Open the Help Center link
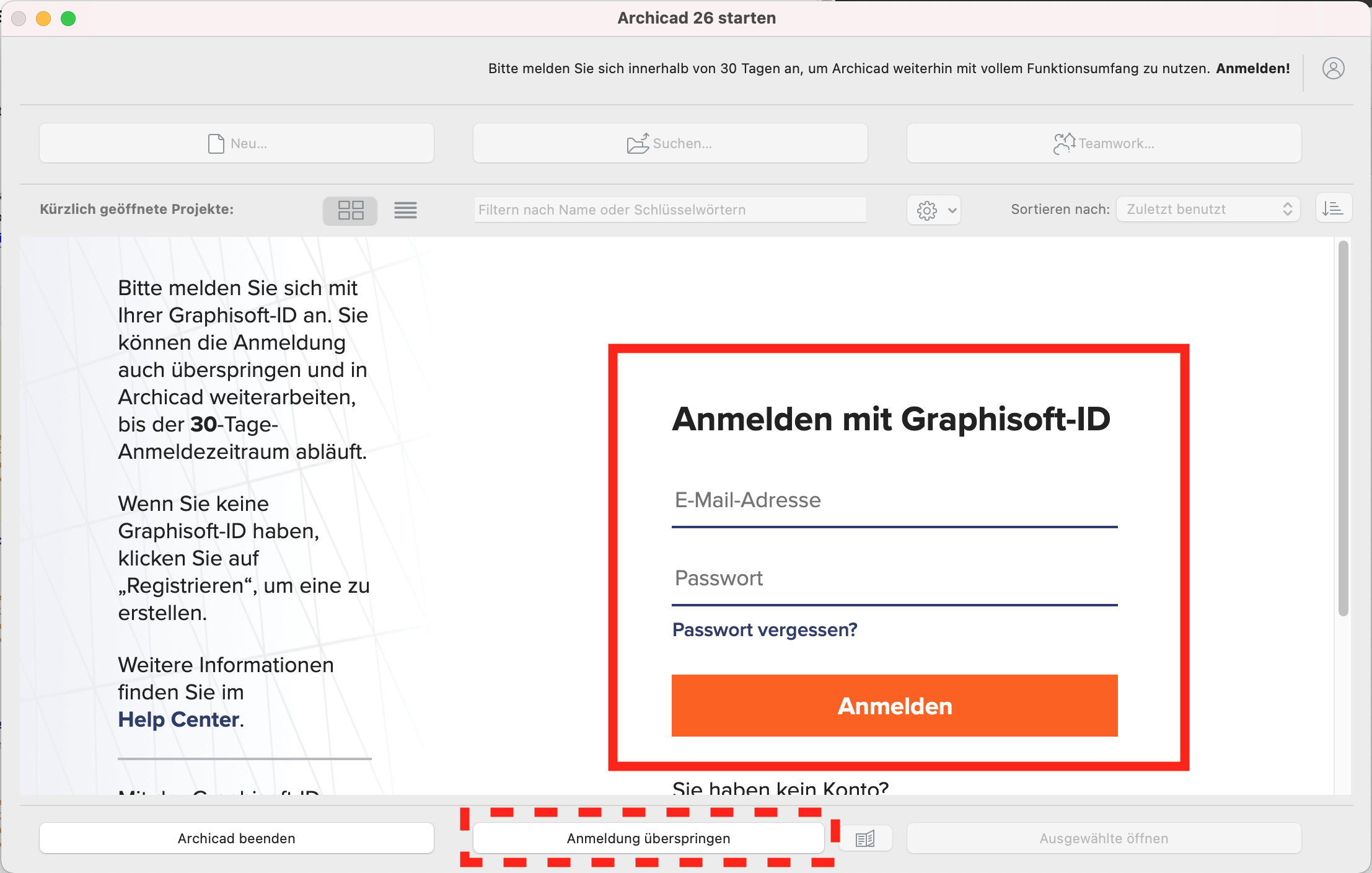Screen dimensions: 1372x873 pos(178,719)
